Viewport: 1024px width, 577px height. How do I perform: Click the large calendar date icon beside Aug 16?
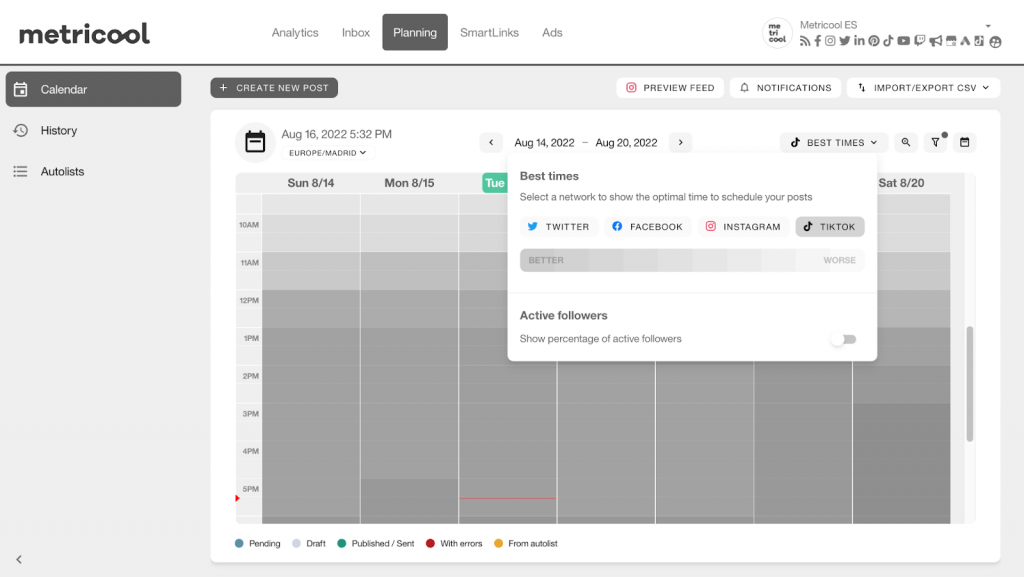255,142
